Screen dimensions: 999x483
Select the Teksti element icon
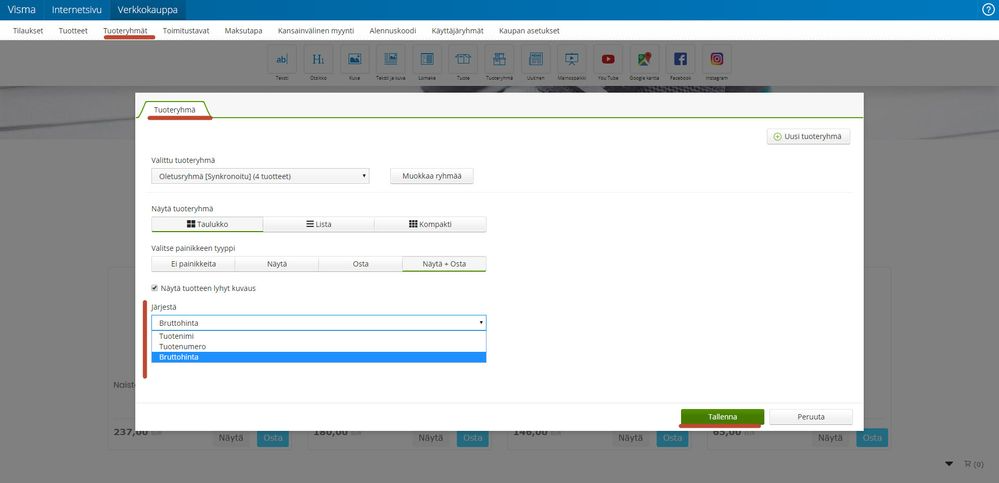click(282, 59)
